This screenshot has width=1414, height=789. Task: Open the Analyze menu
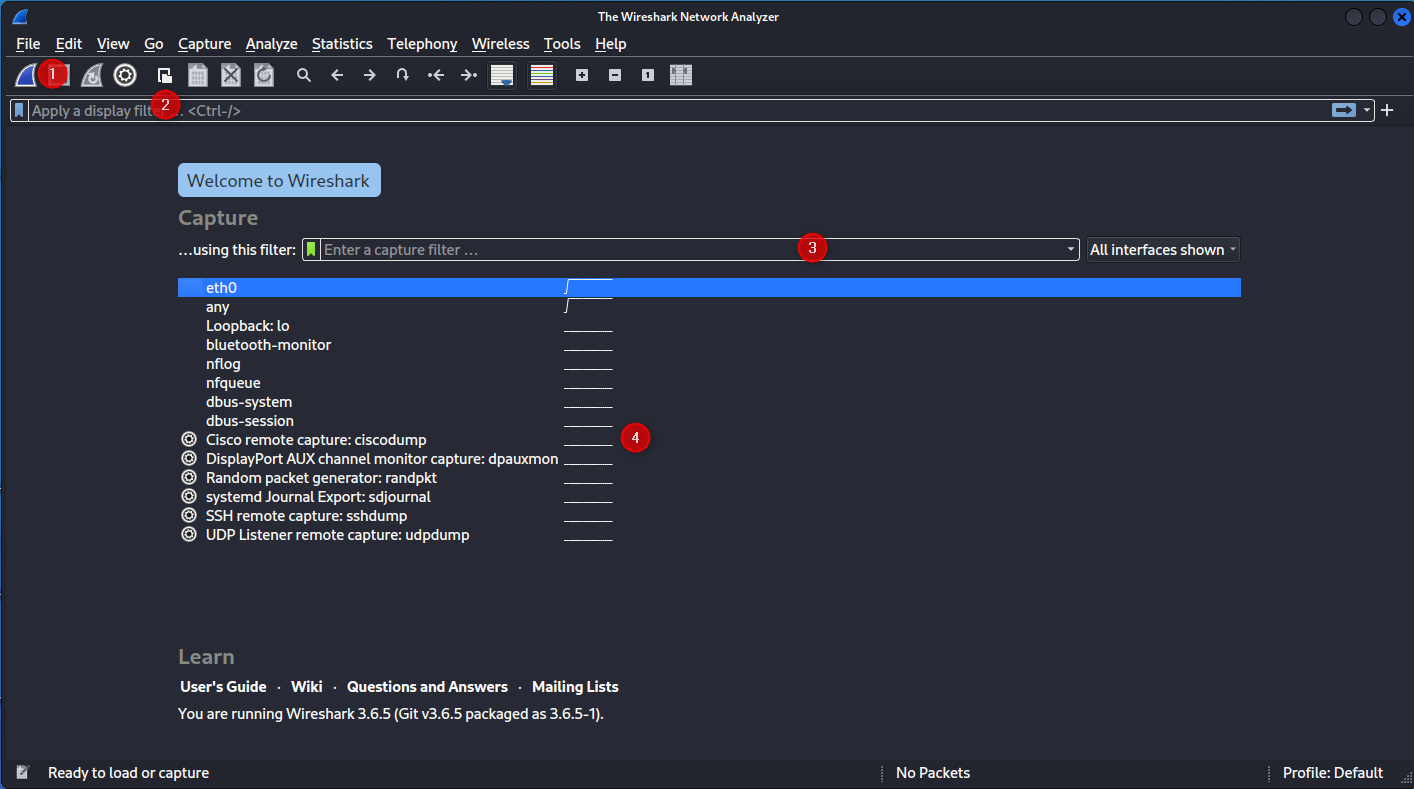[x=271, y=44]
